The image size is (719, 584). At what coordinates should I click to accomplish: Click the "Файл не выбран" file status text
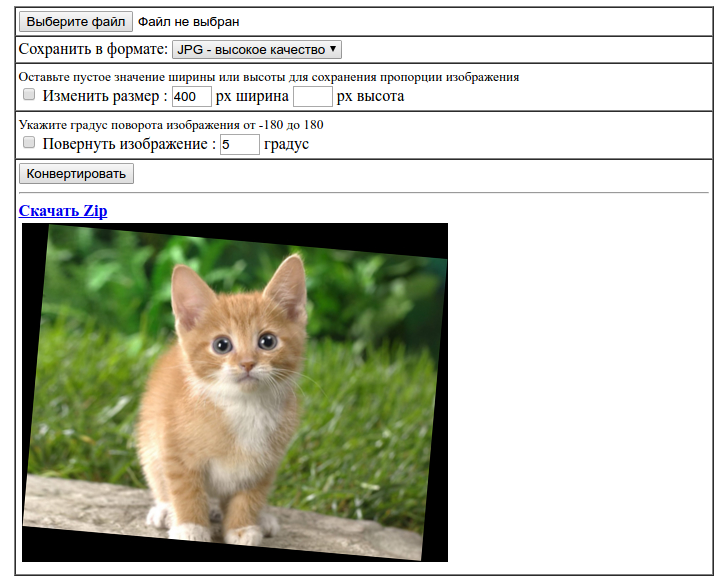[x=188, y=21]
